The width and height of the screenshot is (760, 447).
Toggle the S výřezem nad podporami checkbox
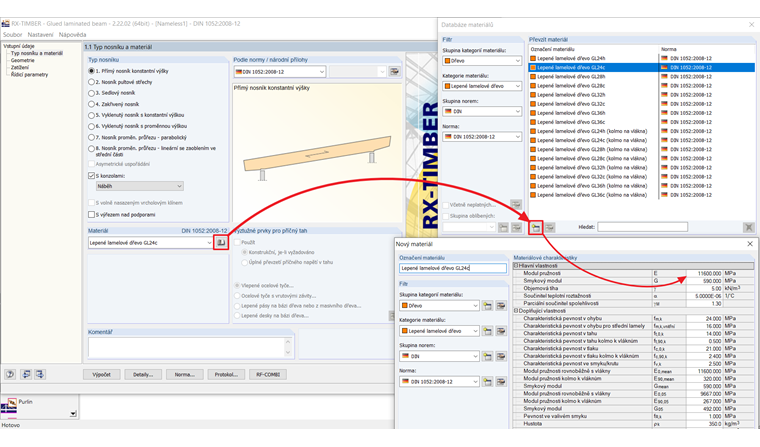91,214
